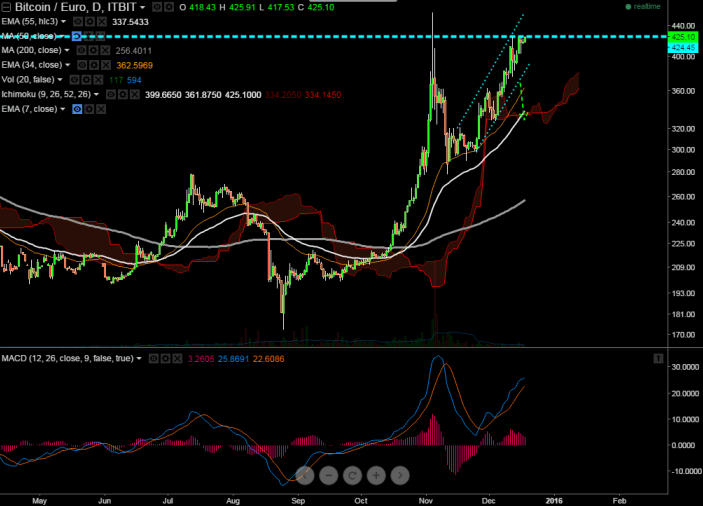Image resolution: width=703 pixels, height=506 pixels.
Task: Click the EMA (55, hlc3) label
Action: (30, 22)
